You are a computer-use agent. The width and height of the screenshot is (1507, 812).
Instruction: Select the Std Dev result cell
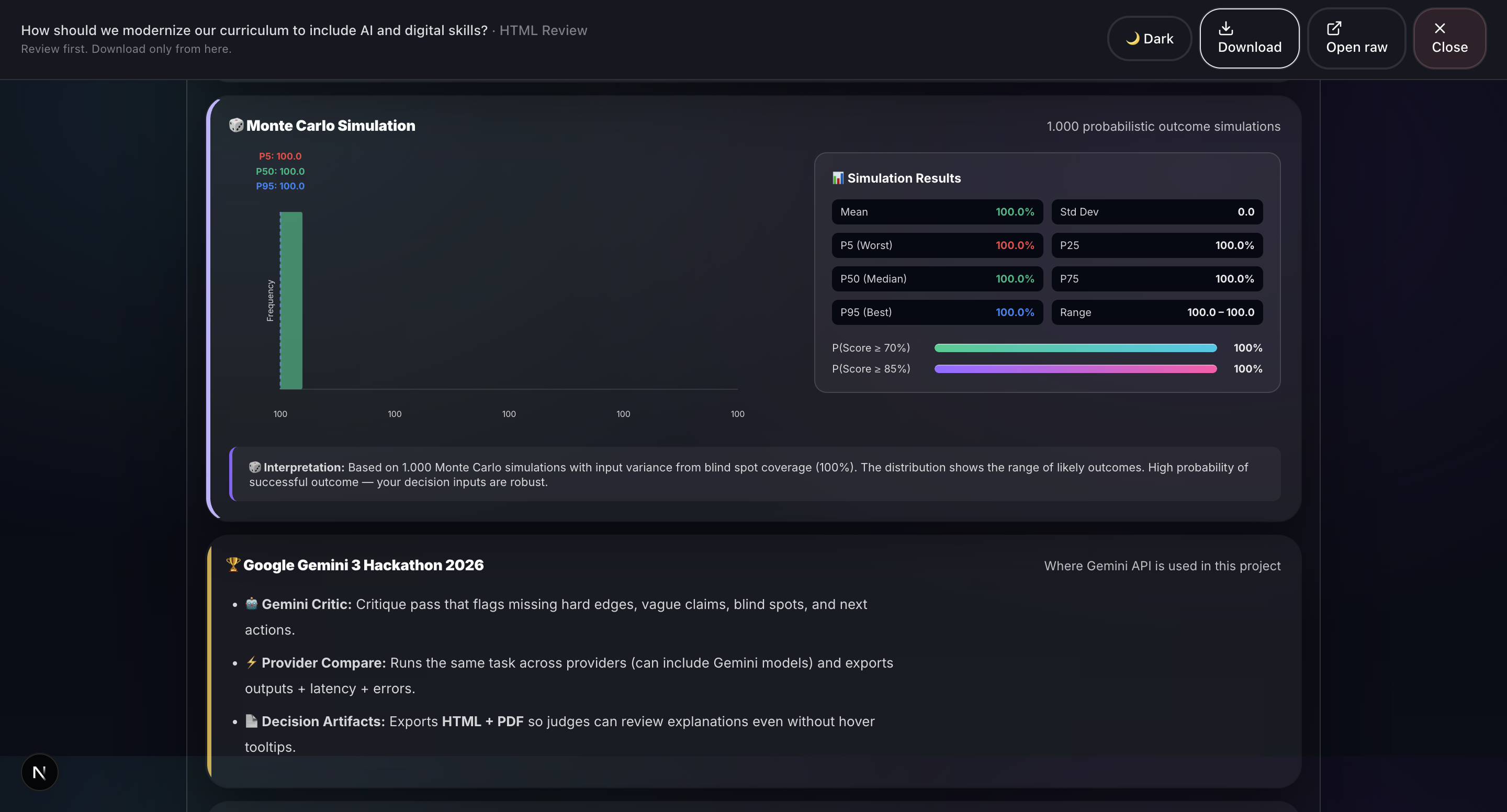pos(1156,212)
